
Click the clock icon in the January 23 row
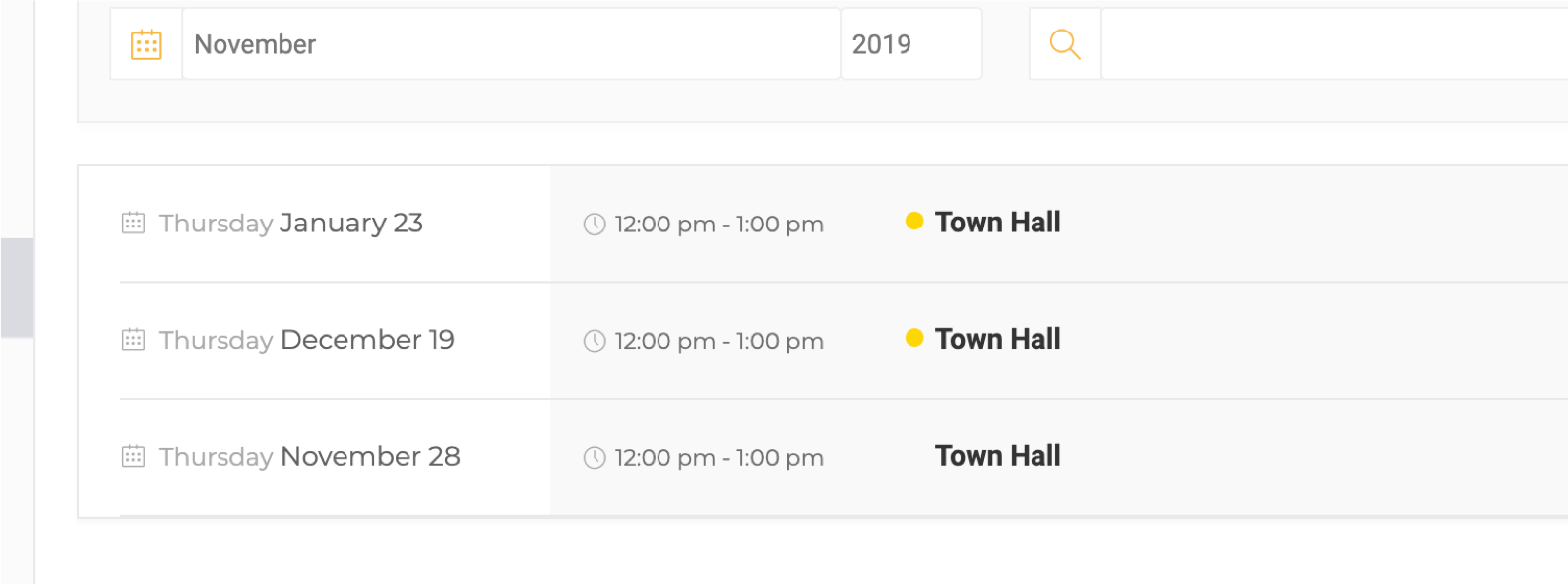[595, 225]
